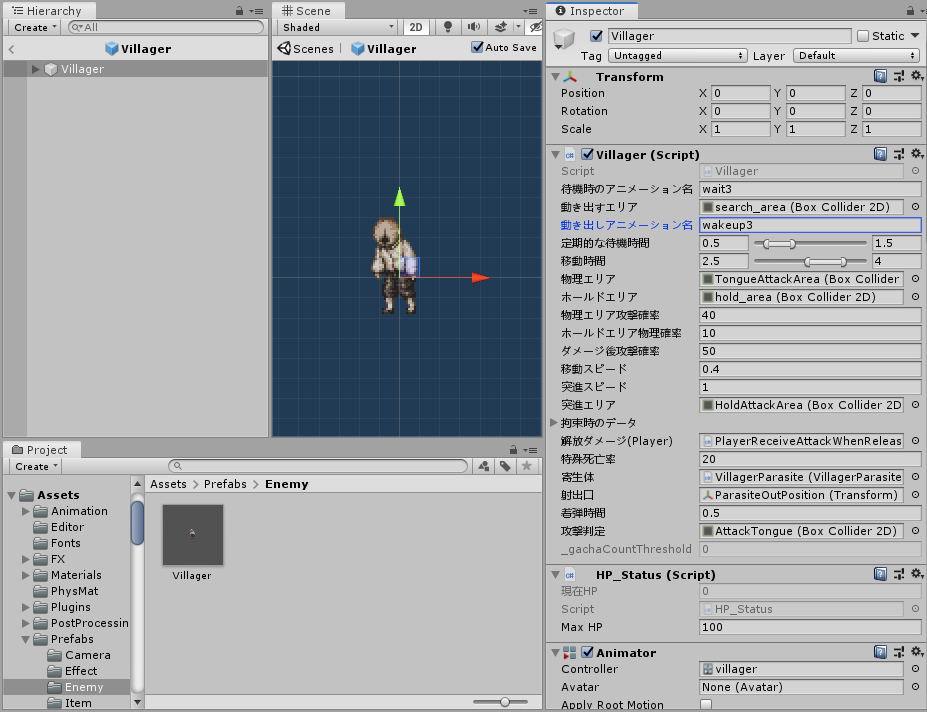
Task: Open the Transform component settings gear
Action: click(x=916, y=76)
